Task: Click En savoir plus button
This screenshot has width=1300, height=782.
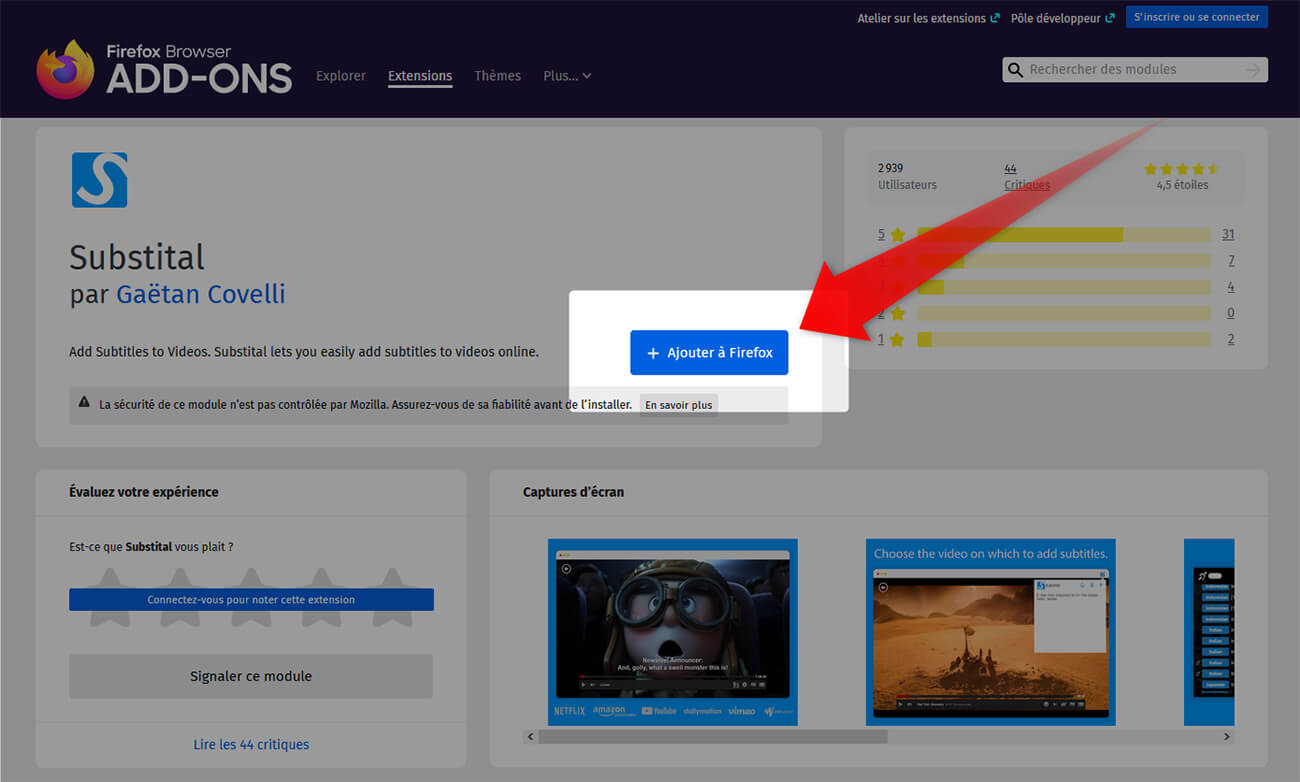Action: pos(679,405)
